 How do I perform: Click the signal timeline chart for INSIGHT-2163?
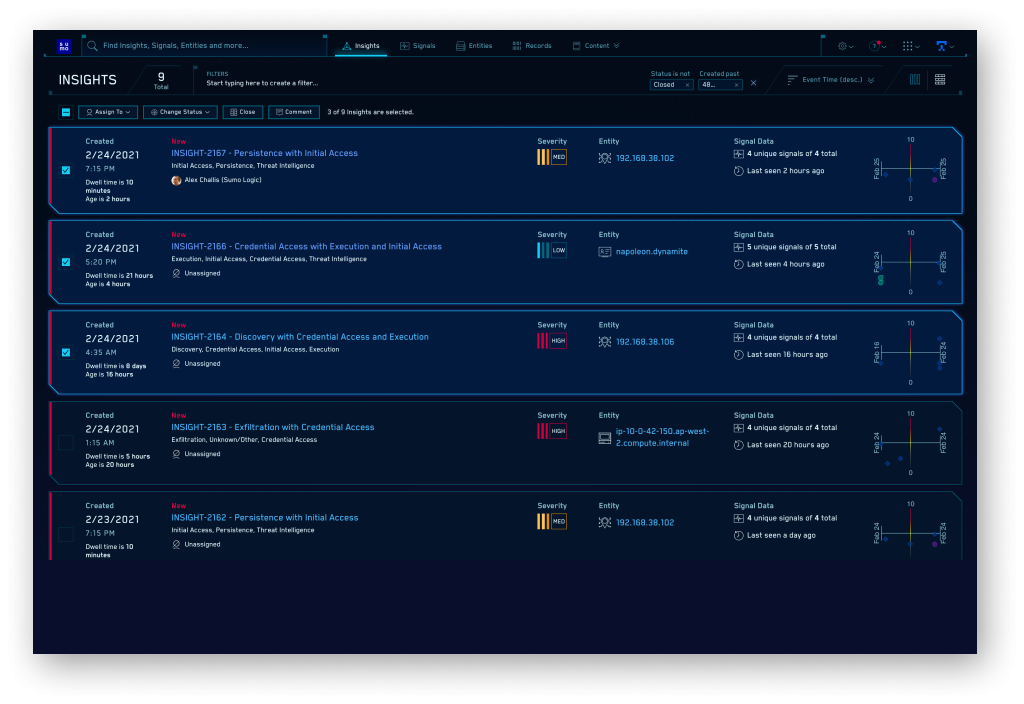pos(910,443)
